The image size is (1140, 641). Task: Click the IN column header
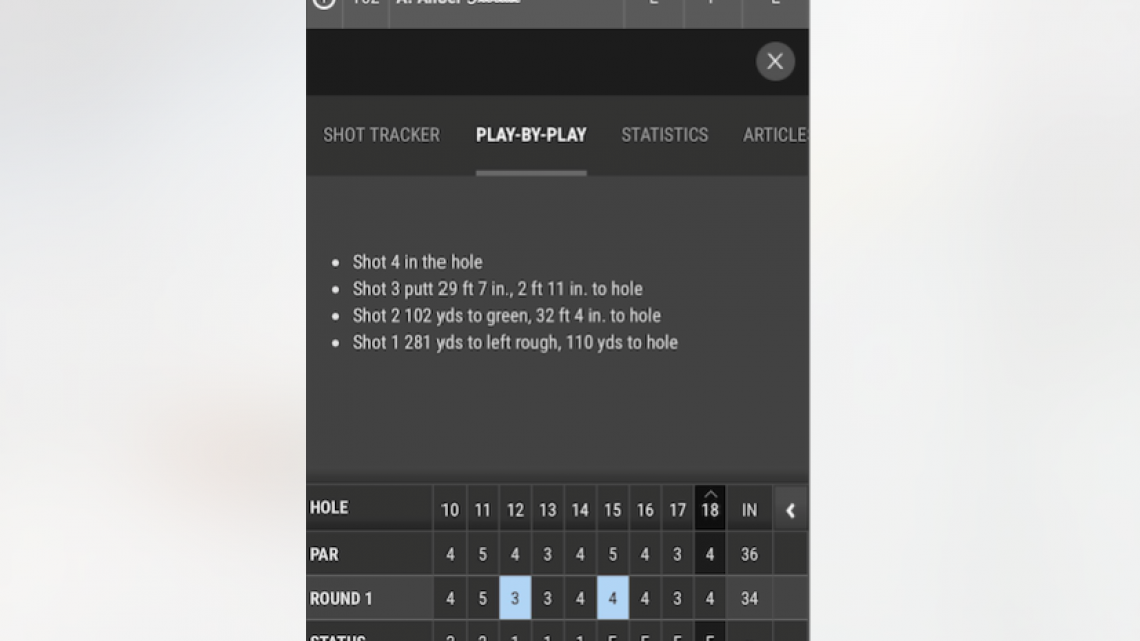(x=749, y=510)
